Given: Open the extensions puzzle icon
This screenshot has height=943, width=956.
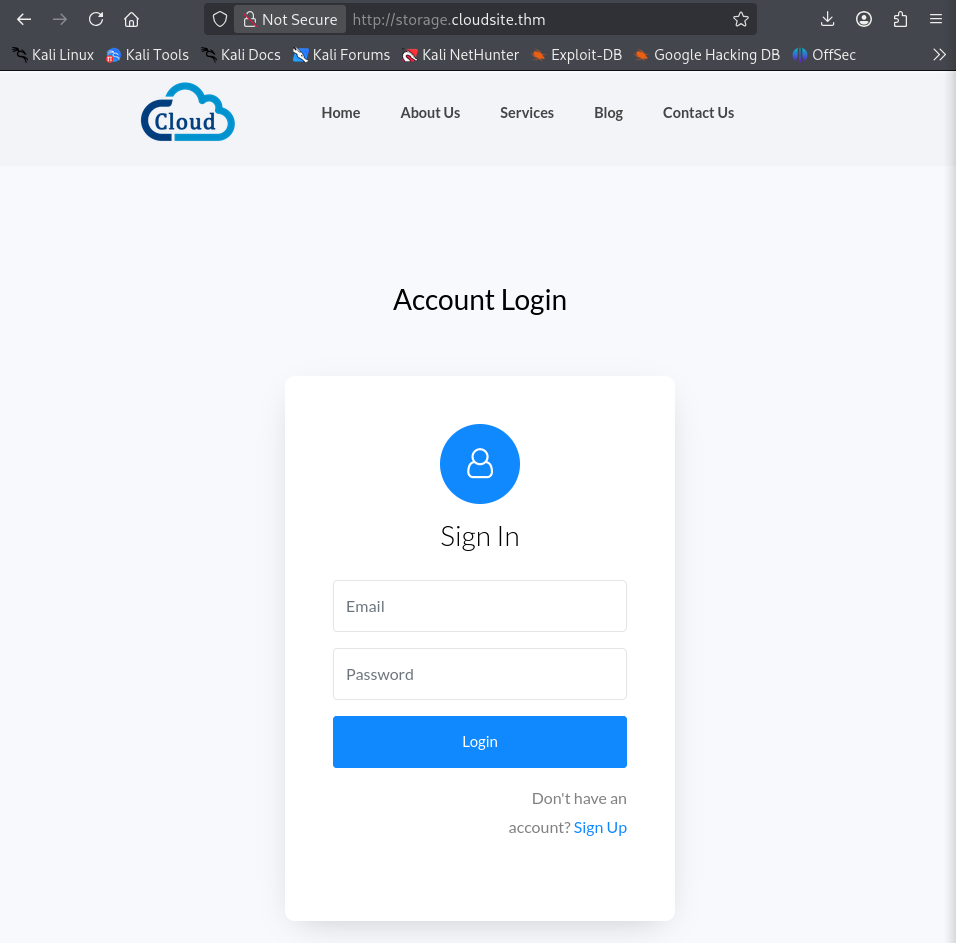Looking at the screenshot, I should pyautogui.click(x=900, y=20).
